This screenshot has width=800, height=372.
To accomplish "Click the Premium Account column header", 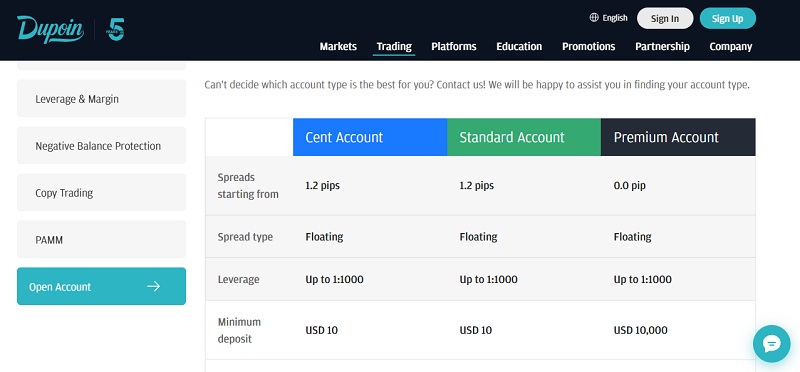I will pos(678,137).
